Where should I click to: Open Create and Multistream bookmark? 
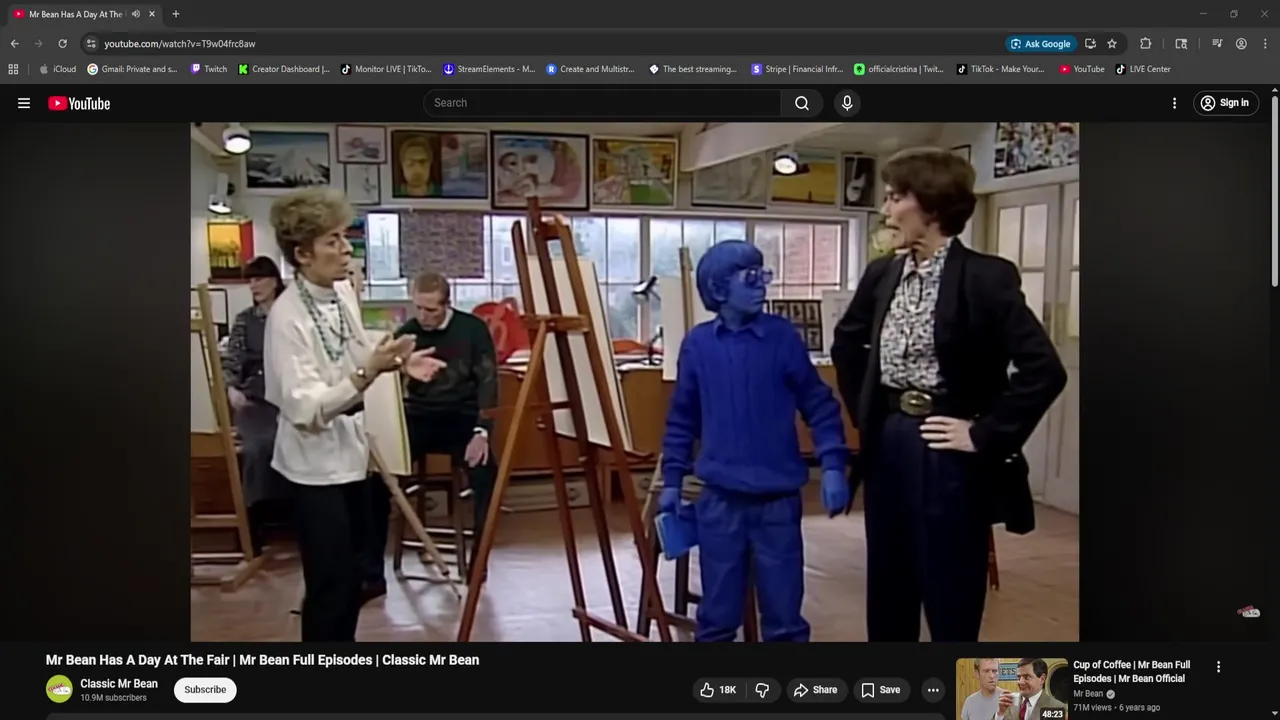click(x=591, y=69)
